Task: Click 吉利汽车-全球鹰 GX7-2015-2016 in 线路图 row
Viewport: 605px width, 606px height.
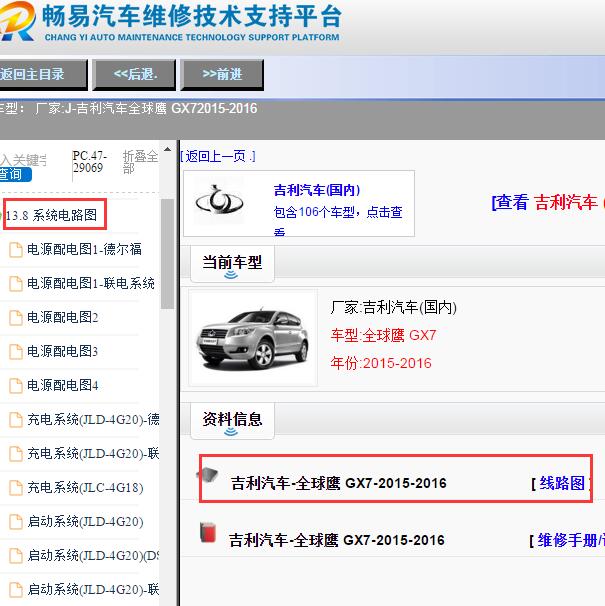Action: coord(339,483)
